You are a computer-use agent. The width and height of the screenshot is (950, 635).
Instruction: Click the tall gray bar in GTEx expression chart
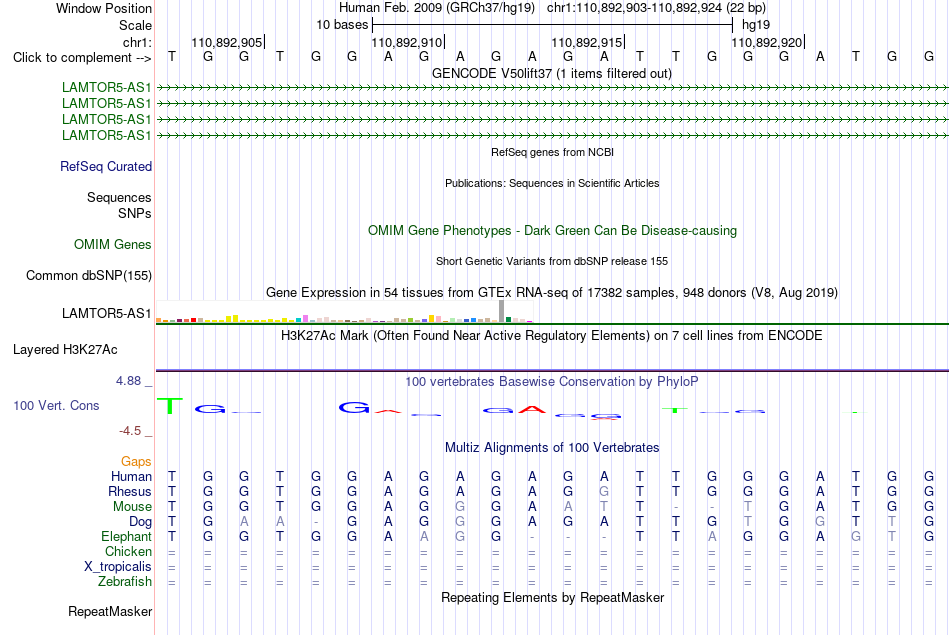[502, 311]
